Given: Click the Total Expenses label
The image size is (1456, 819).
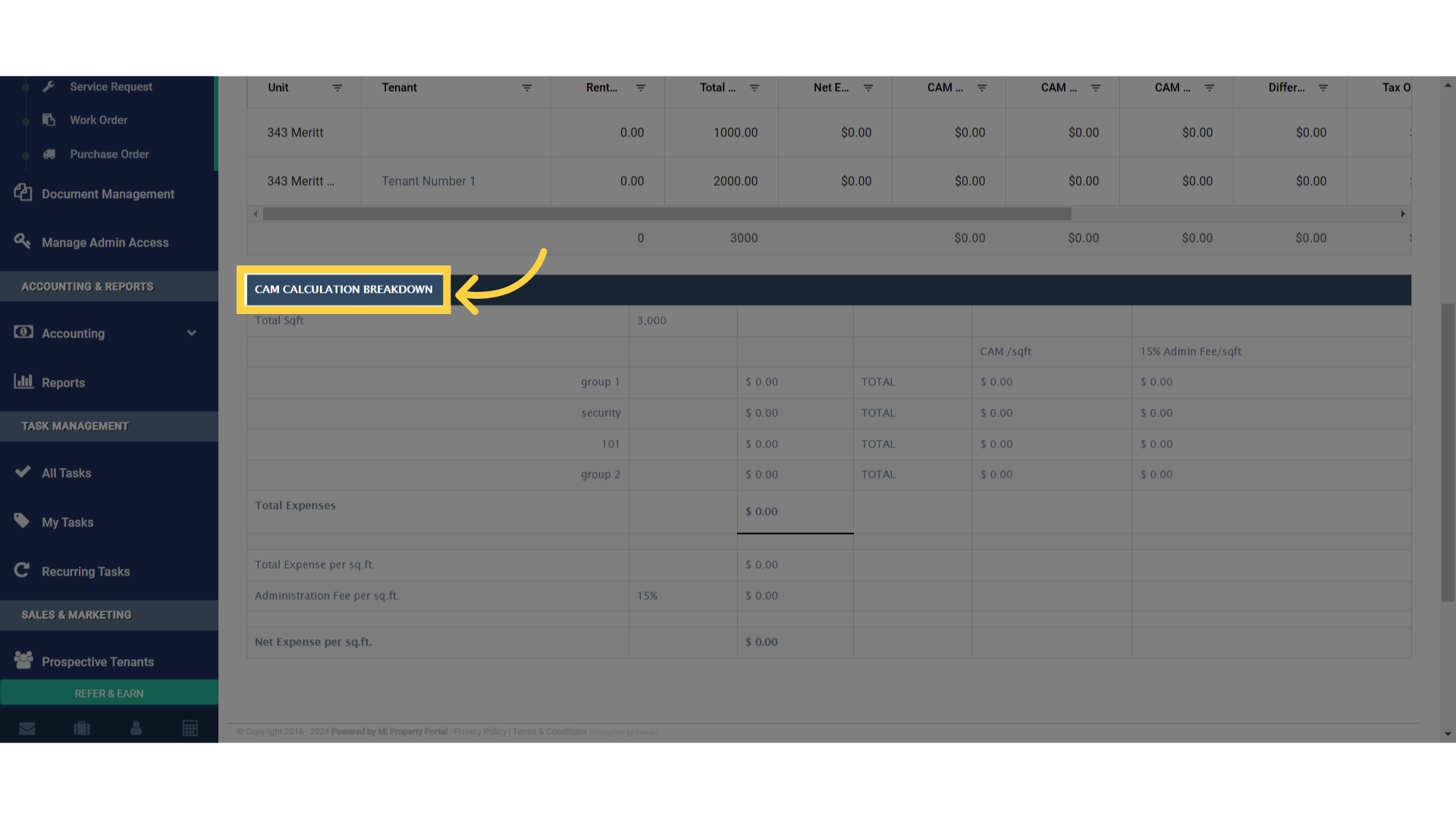Looking at the screenshot, I should click(x=295, y=506).
